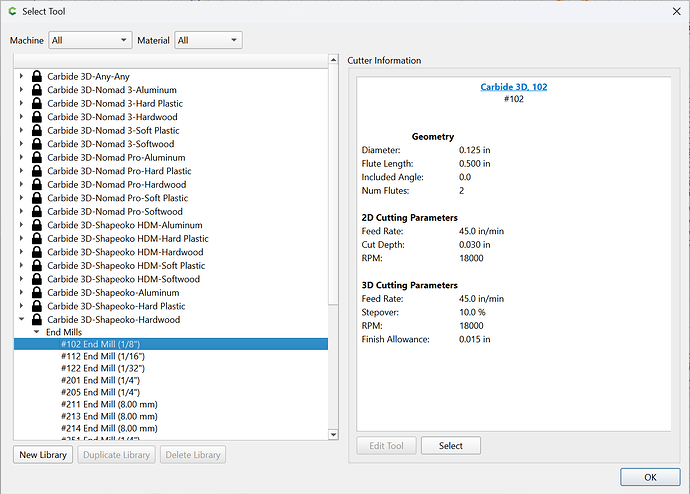
Task: Click lock icon for Nomad Pro-Hardwood
Action: pos(37,184)
